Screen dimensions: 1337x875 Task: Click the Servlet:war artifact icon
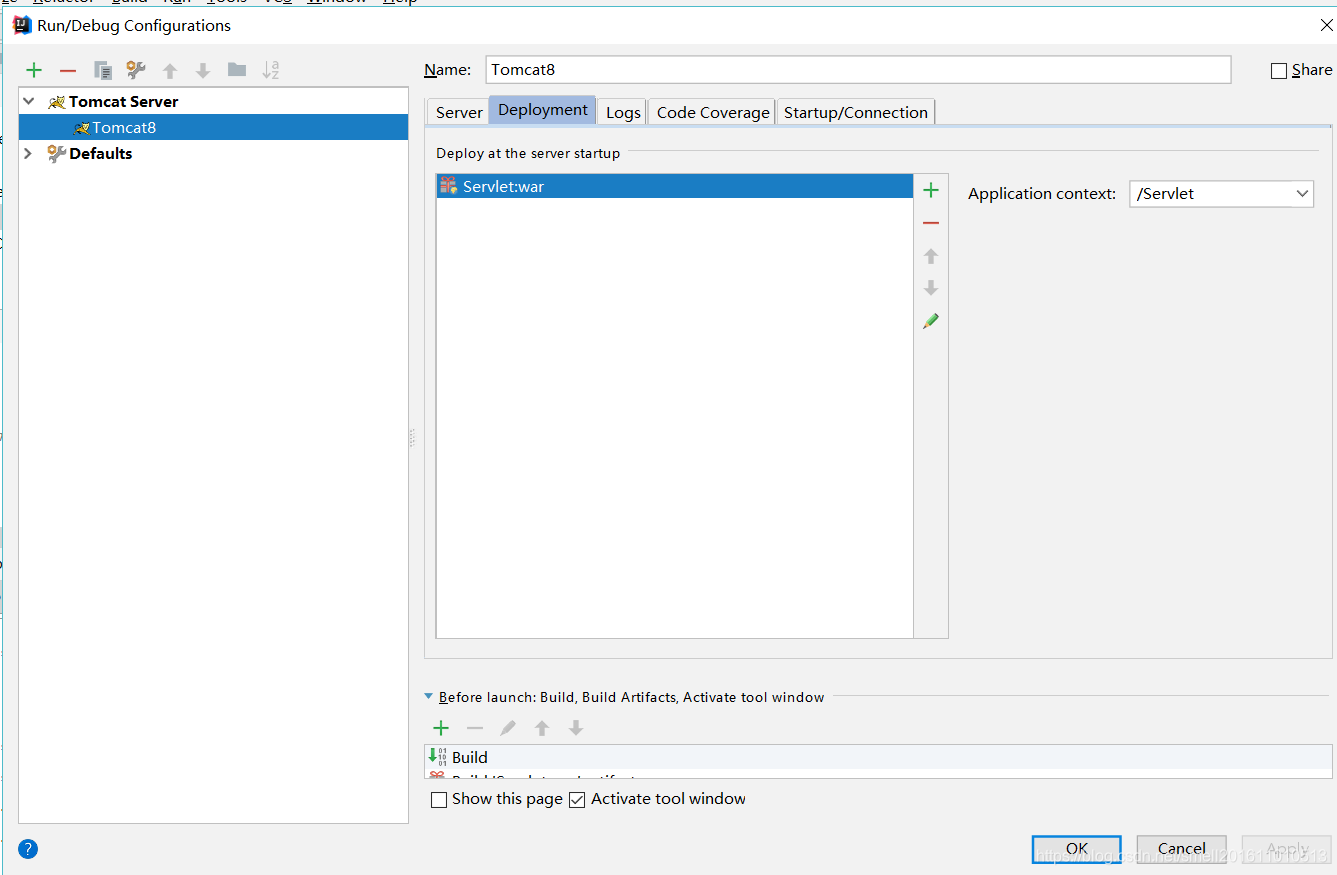449,186
